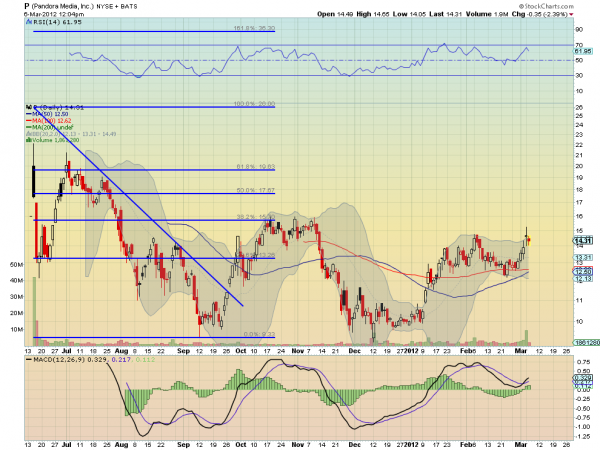Click the 10M volume axis label

(x=16, y=329)
